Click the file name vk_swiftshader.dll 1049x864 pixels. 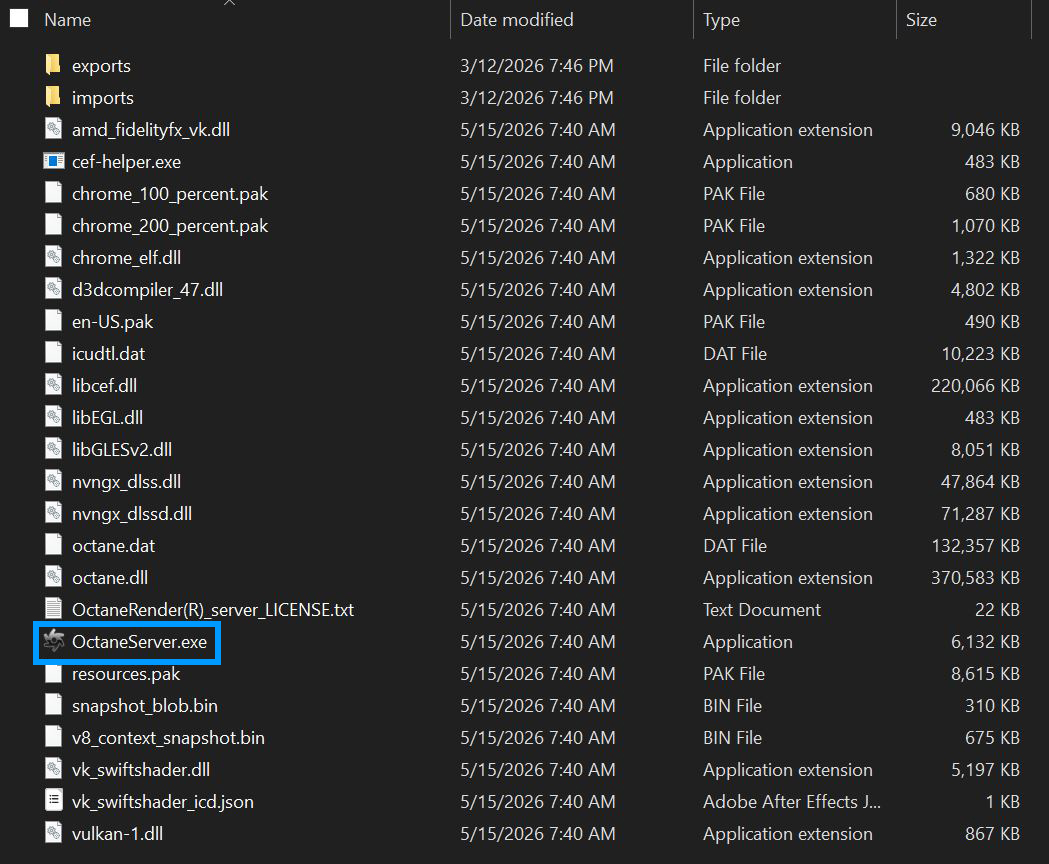[x=140, y=770]
